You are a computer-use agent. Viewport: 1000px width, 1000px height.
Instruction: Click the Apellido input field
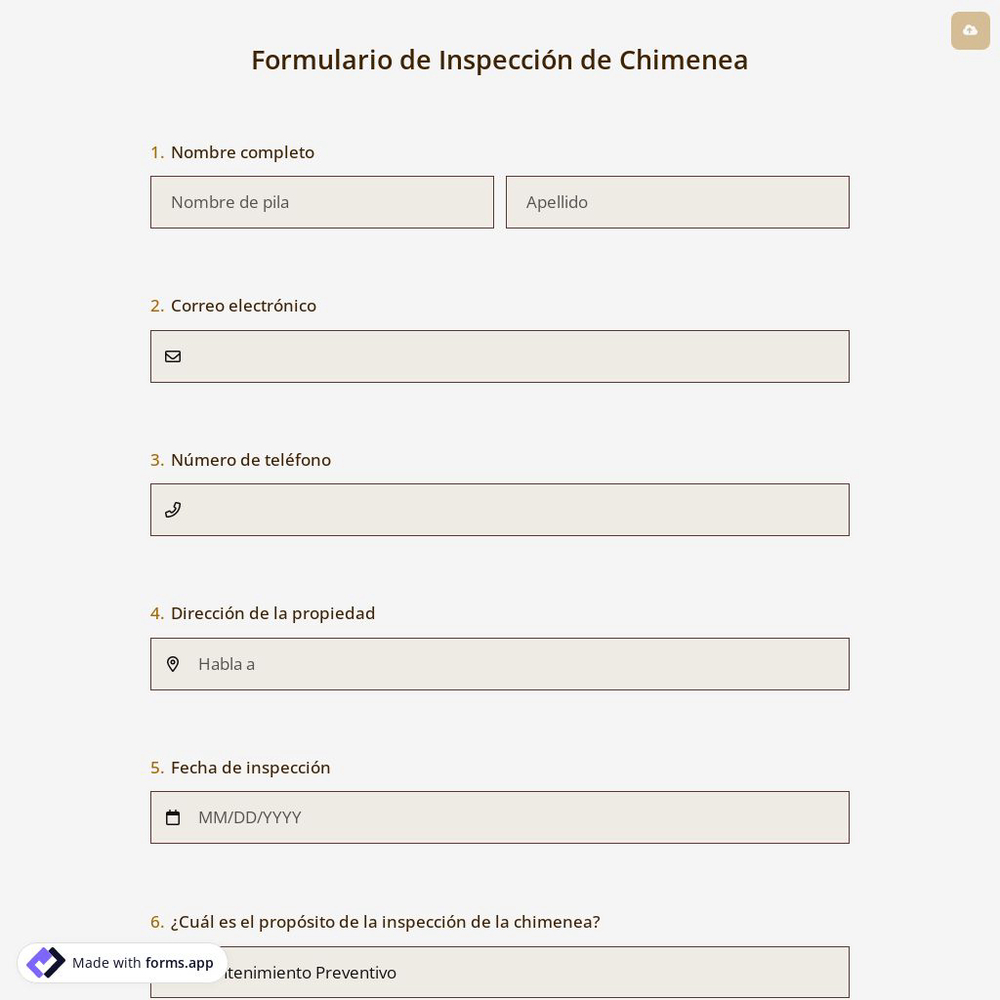(677, 202)
